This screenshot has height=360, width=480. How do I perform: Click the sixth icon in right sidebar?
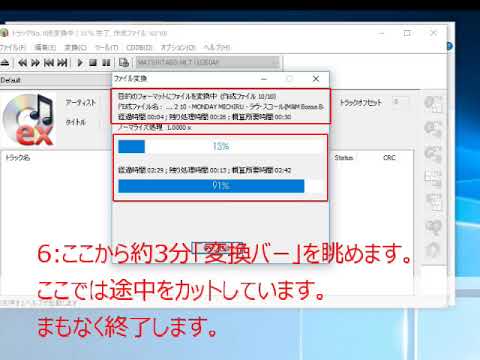(x=433, y=227)
